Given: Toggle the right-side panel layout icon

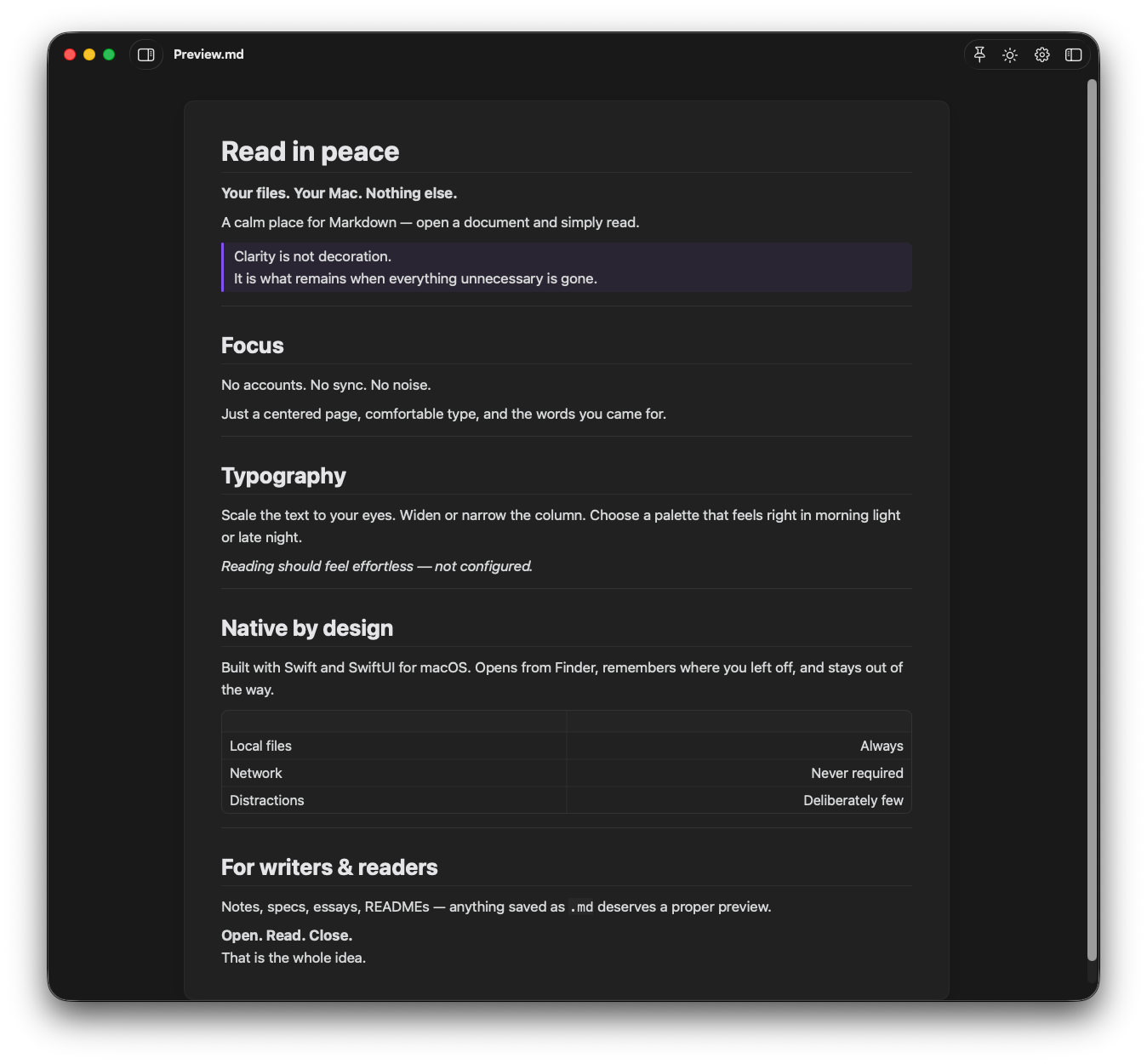Looking at the screenshot, I should pos(1073,54).
